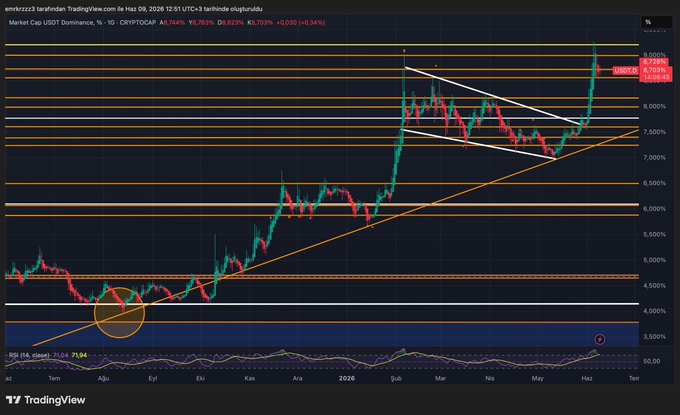
Task: Select the RSI (14, close) indicator label
Action: [29, 355]
